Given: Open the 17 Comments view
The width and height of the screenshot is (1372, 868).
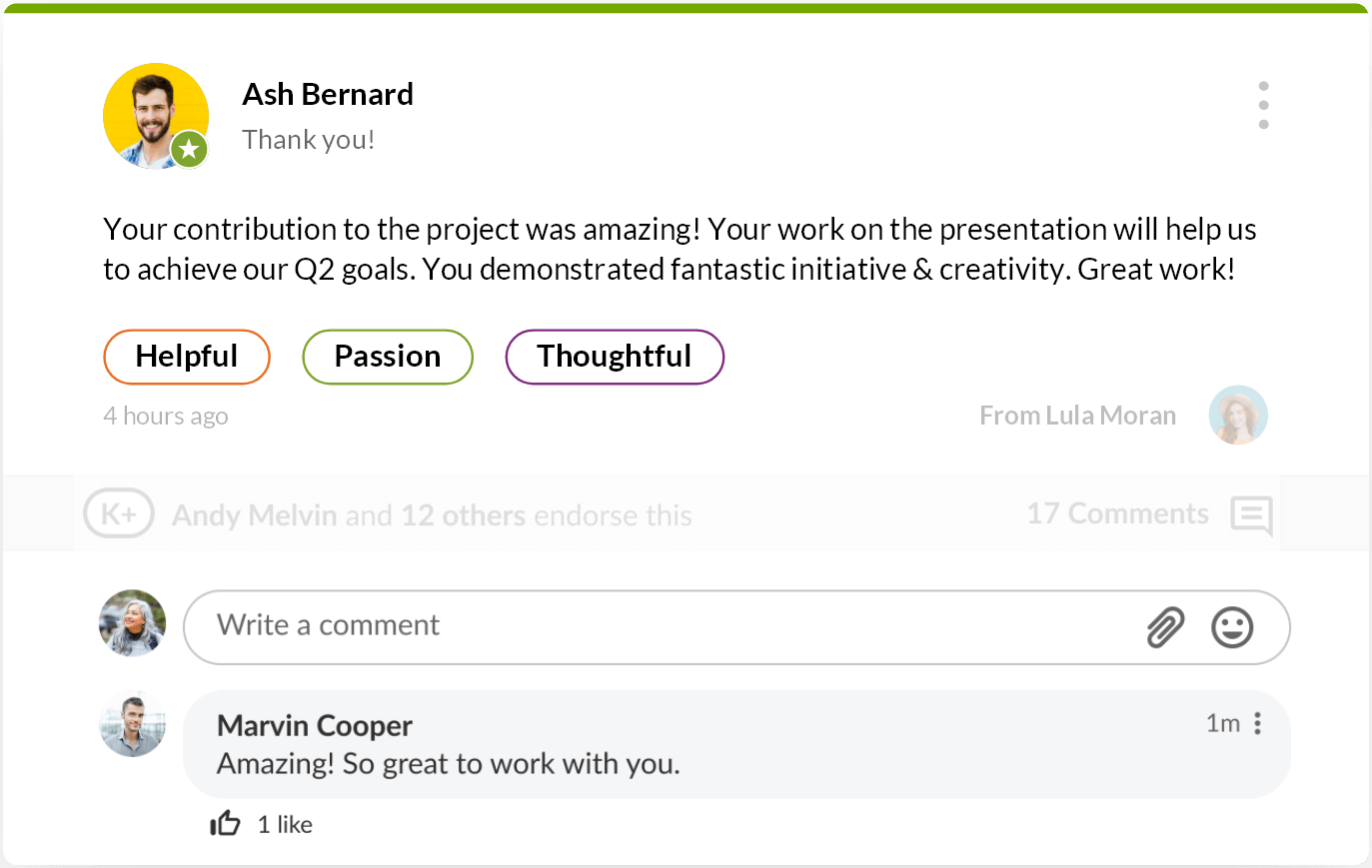Looking at the screenshot, I should (x=1117, y=513).
